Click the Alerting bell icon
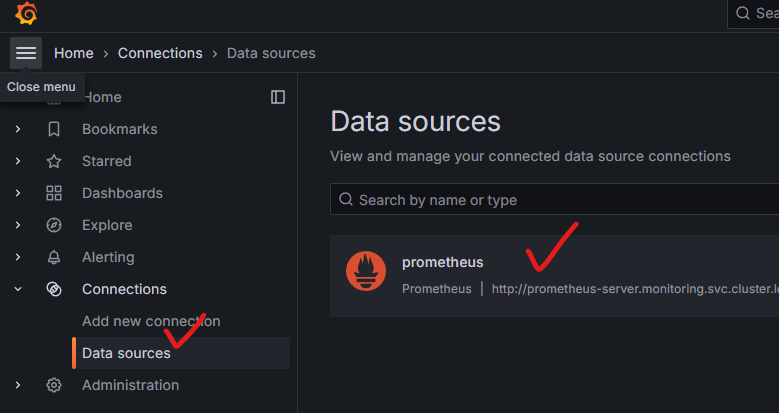Screen dimensions: 779x413 click(x=54, y=257)
